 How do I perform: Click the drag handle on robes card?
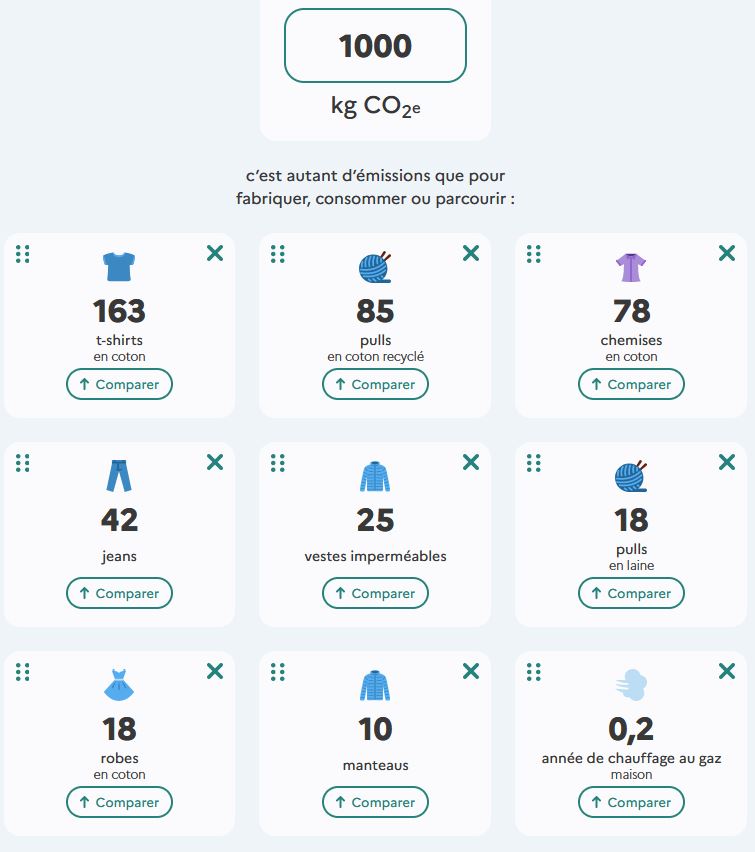[x=23, y=672]
